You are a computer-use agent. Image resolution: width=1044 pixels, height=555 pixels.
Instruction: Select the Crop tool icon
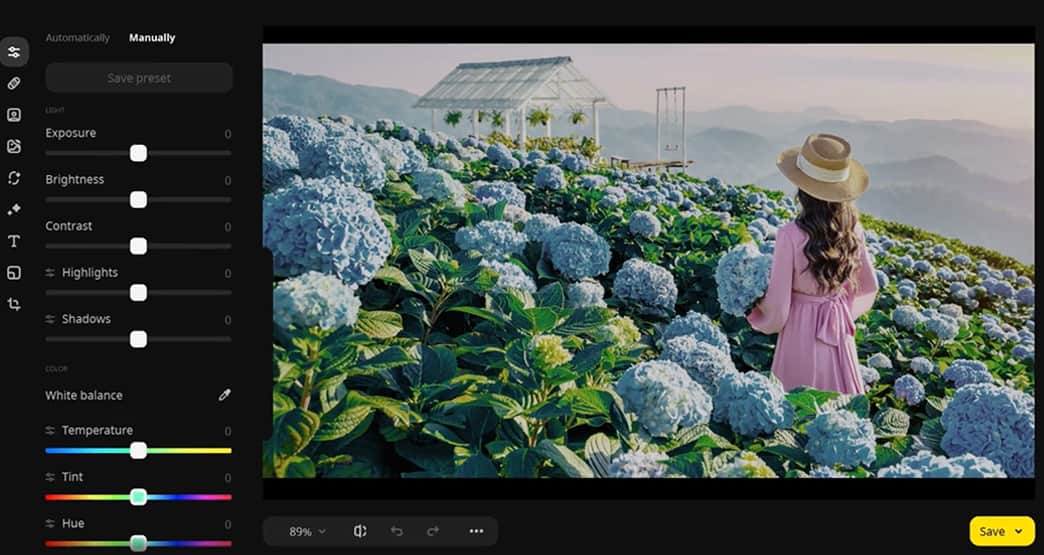point(14,304)
